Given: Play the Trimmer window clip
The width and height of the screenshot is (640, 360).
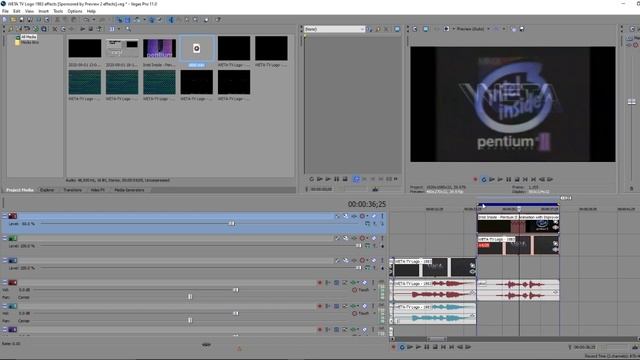Looking at the screenshot, I should 328,179.
